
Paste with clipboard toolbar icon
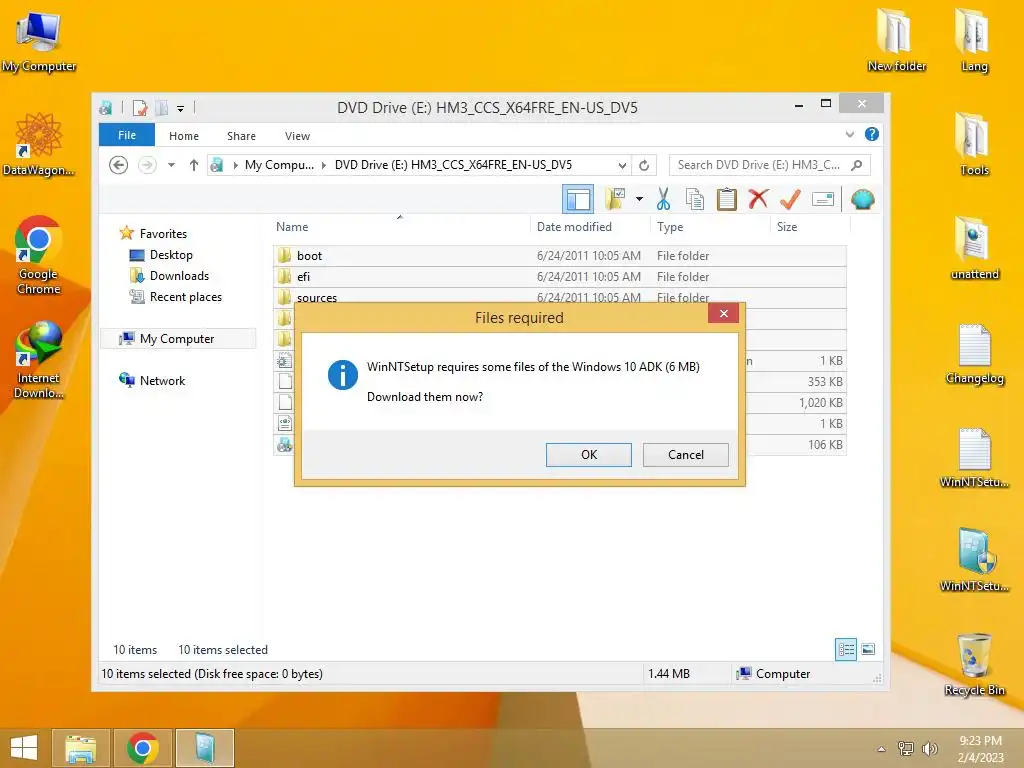click(x=726, y=199)
